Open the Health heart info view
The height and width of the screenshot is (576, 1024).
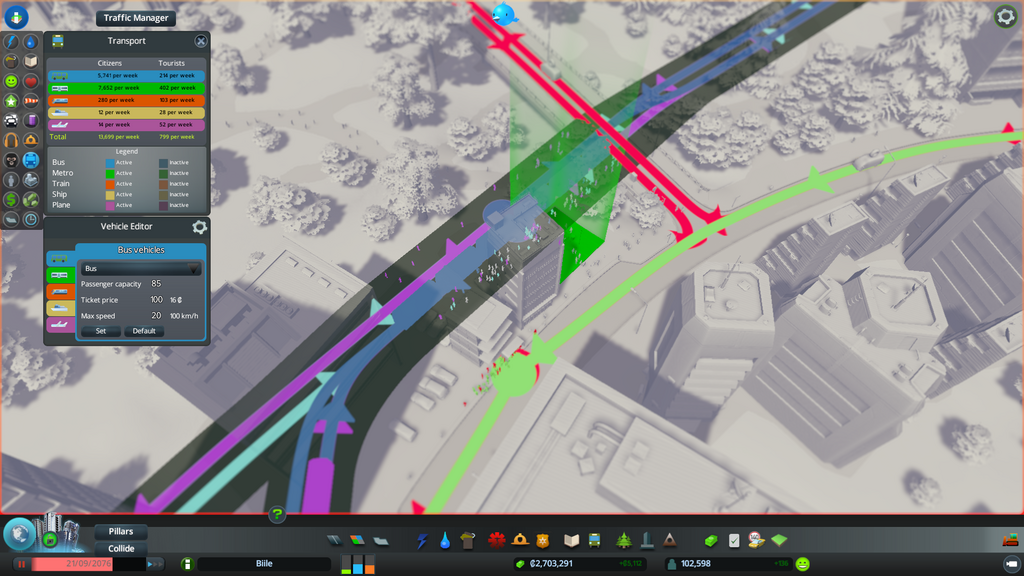tap(31, 81)
